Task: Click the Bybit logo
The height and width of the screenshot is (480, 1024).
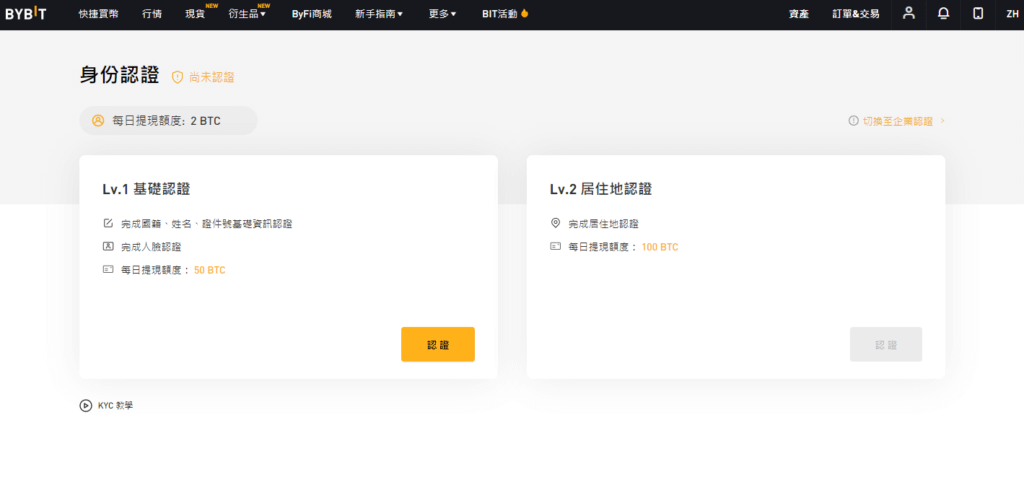Action: (26, 14)
